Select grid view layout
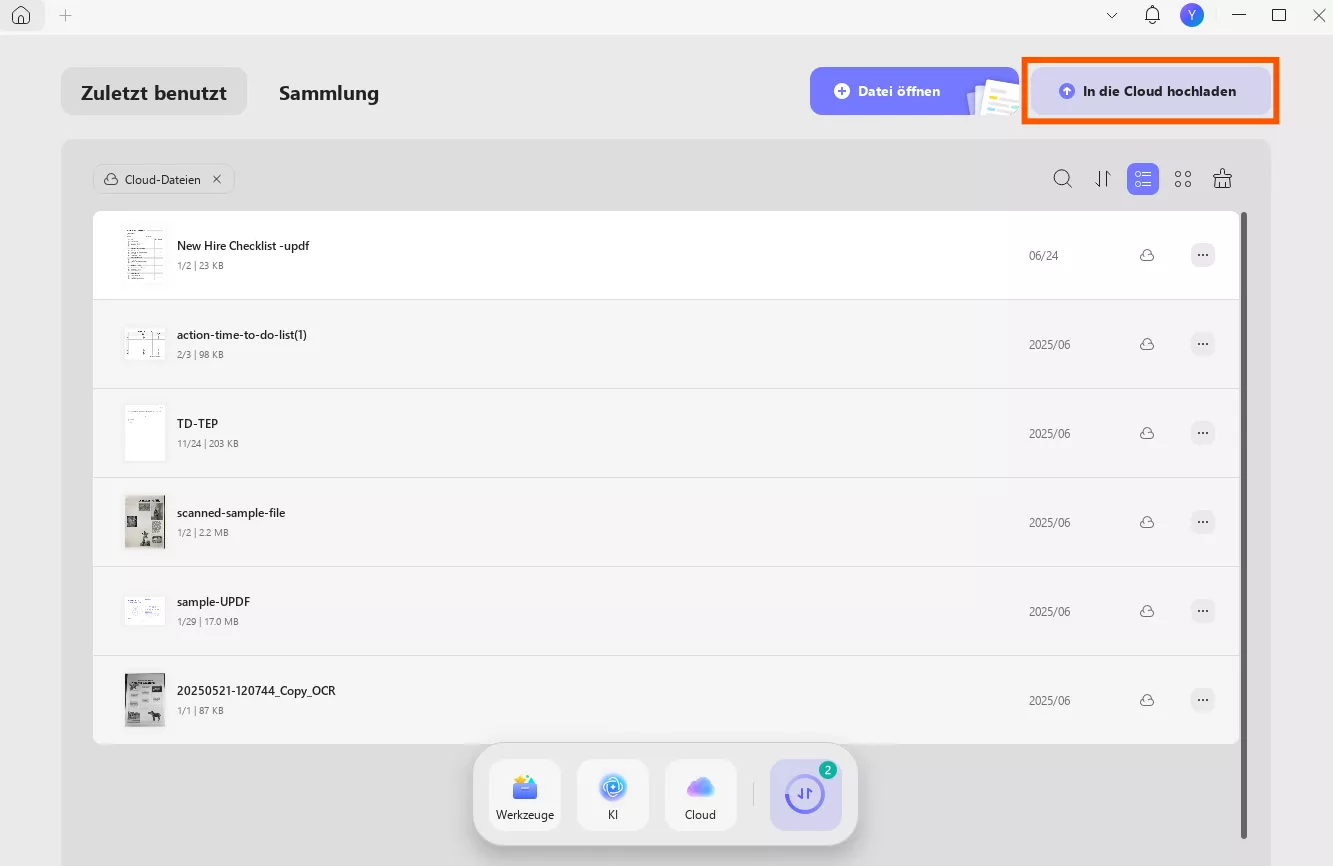1333x866 pixels. [x=1183, y=179]
